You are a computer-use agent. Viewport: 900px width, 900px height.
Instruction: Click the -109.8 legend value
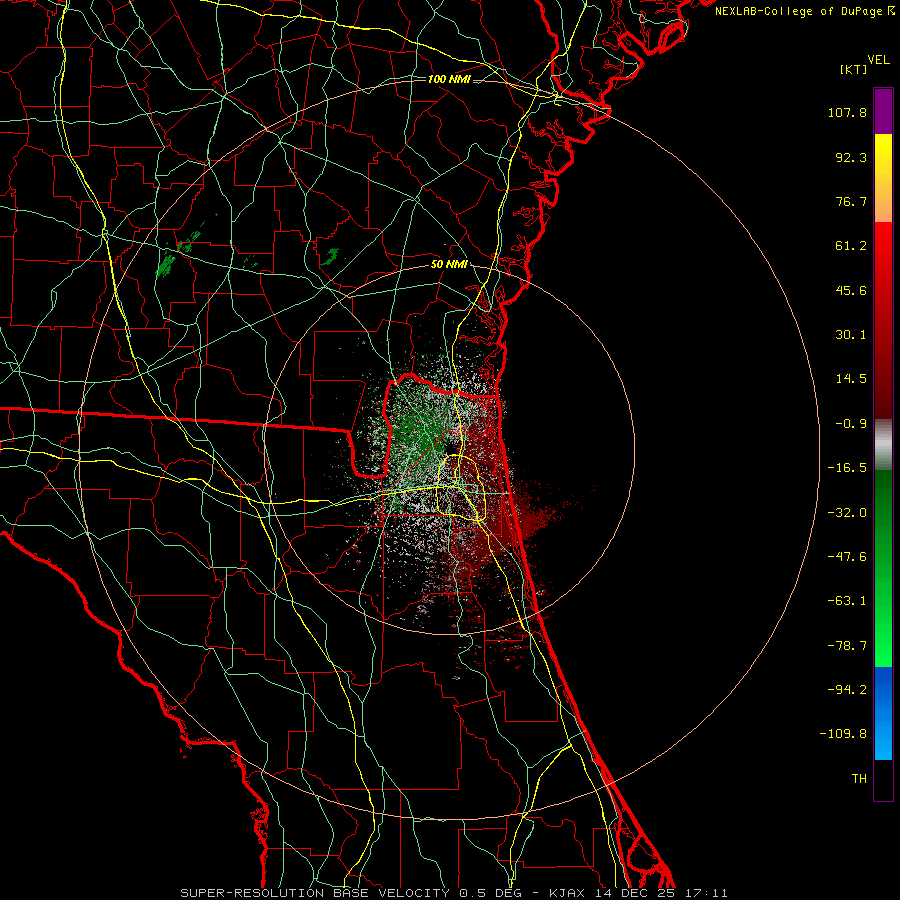(x=844, y=734)
